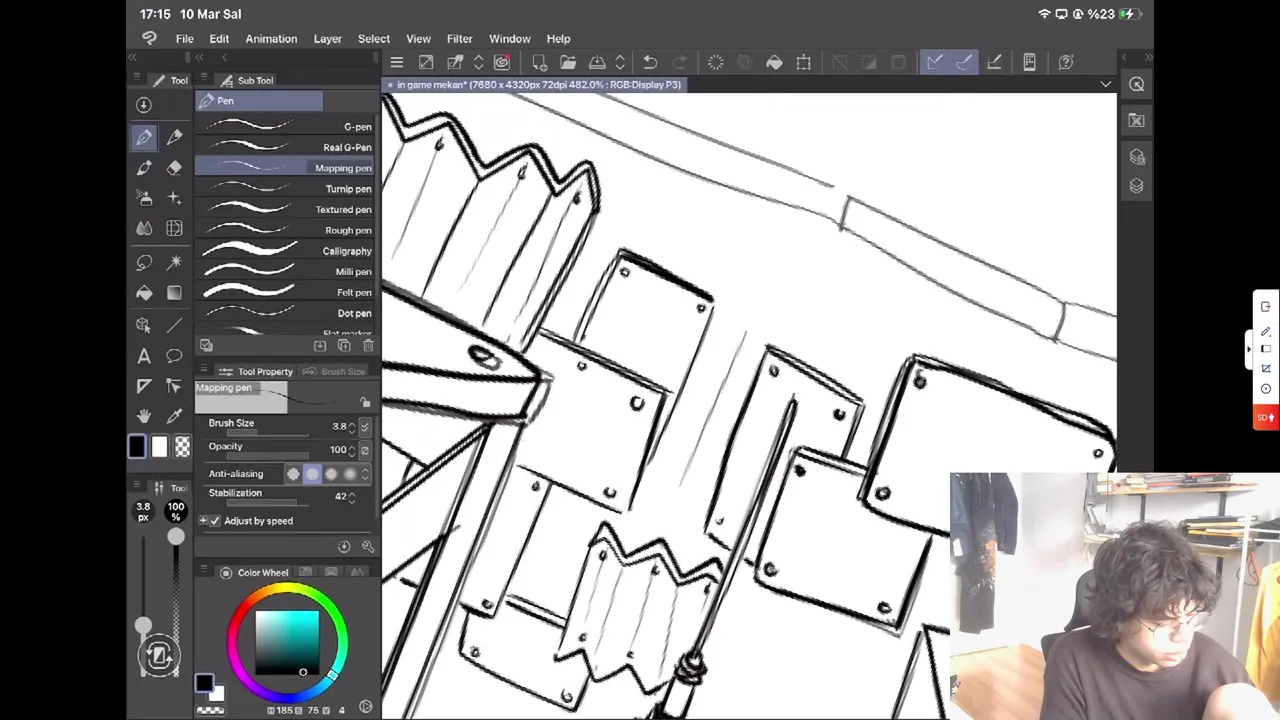Screen dimensions: 1280x720
Task: Collapse left palette dock arrows
Action: pyautogui.click(x=132, y=58)
